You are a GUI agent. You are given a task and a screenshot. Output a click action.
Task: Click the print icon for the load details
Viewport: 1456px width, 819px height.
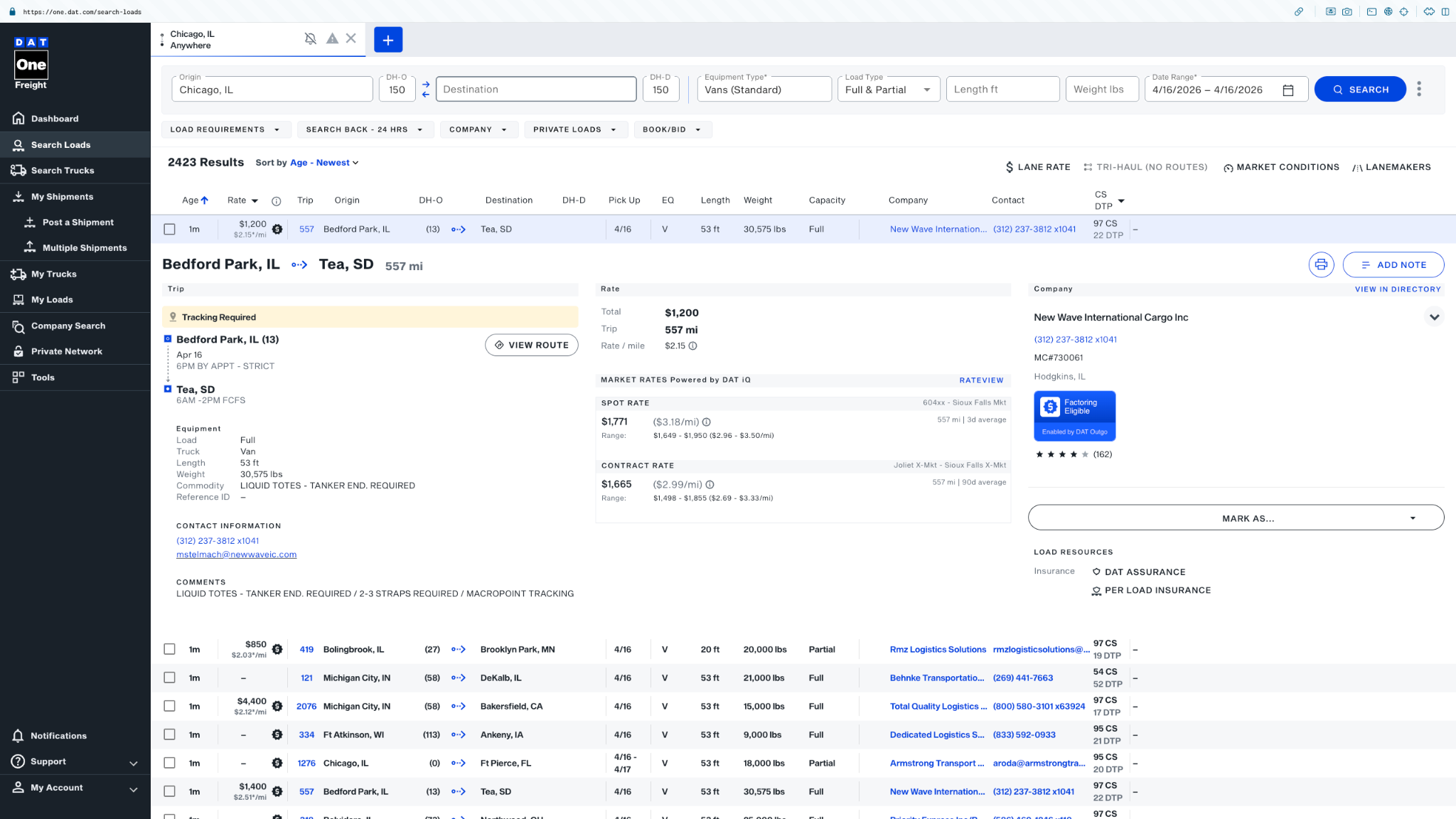pos(1320,264)
